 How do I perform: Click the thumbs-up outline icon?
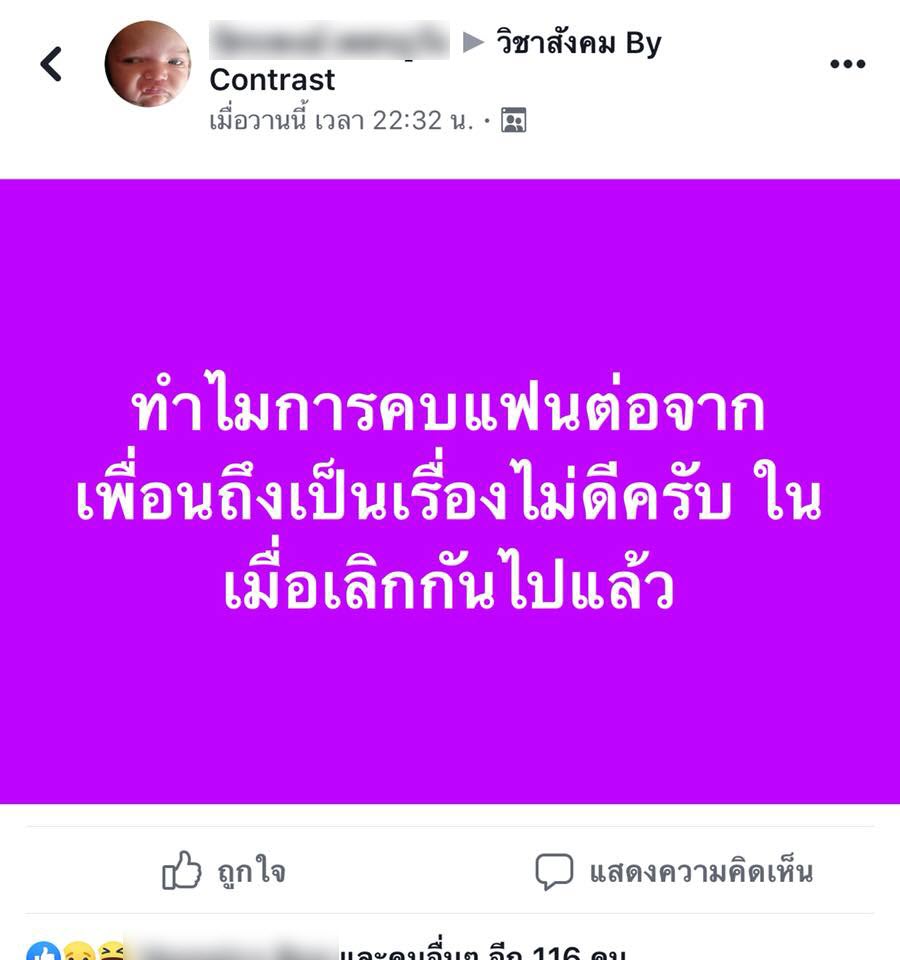(181, 870)
